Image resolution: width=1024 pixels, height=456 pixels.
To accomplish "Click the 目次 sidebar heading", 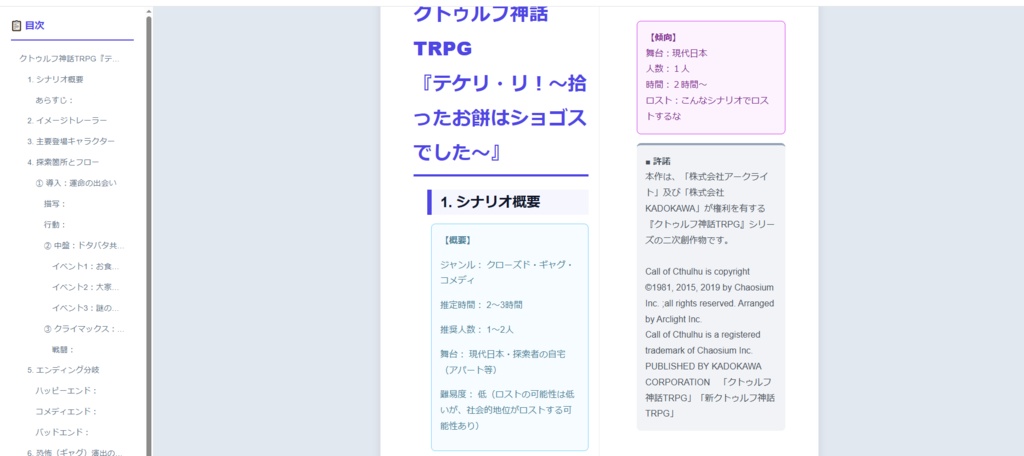I will point(35,26).
